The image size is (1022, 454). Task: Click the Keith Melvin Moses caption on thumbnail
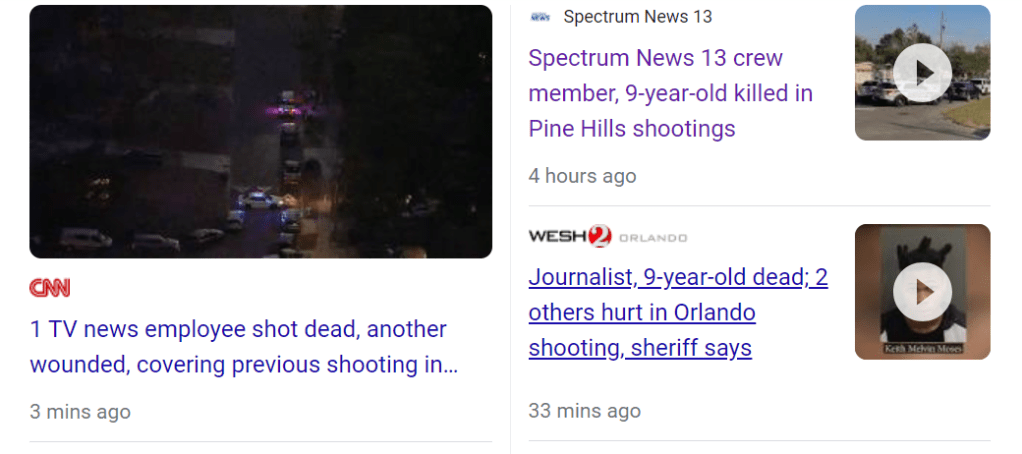(922, 349)
